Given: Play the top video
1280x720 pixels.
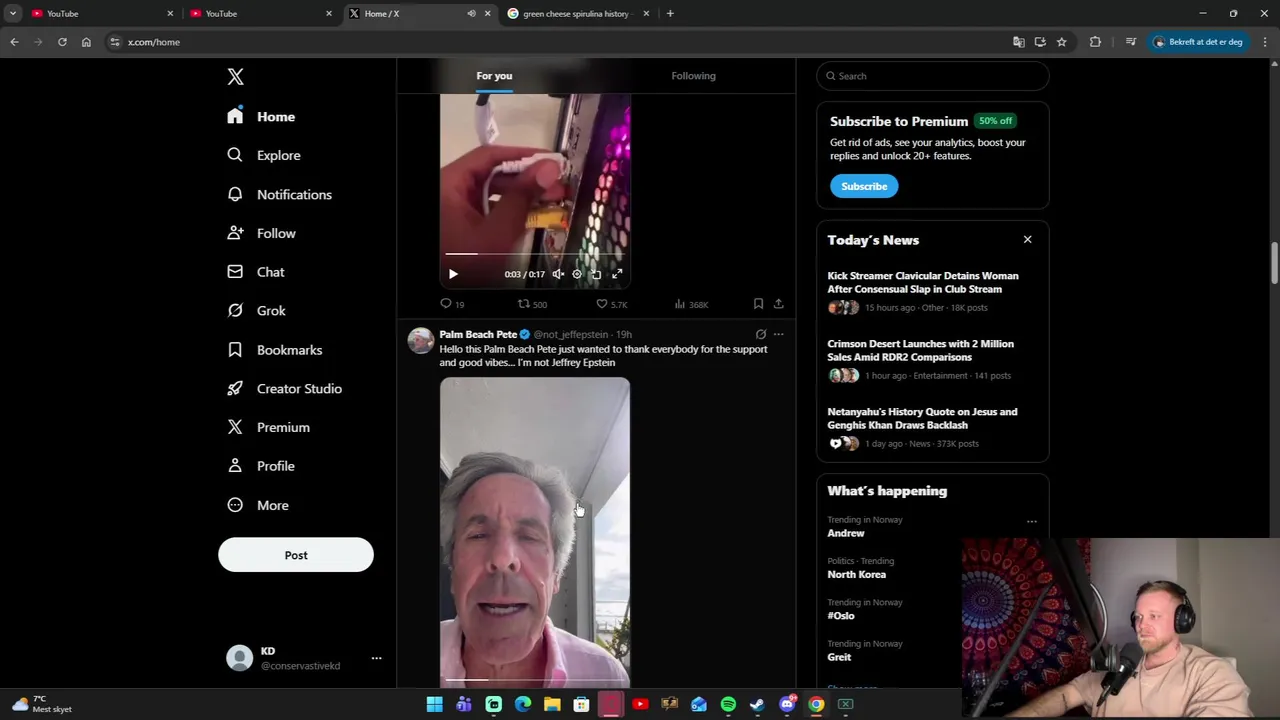Looking at the screenshot, I should (x=453, y=274).
